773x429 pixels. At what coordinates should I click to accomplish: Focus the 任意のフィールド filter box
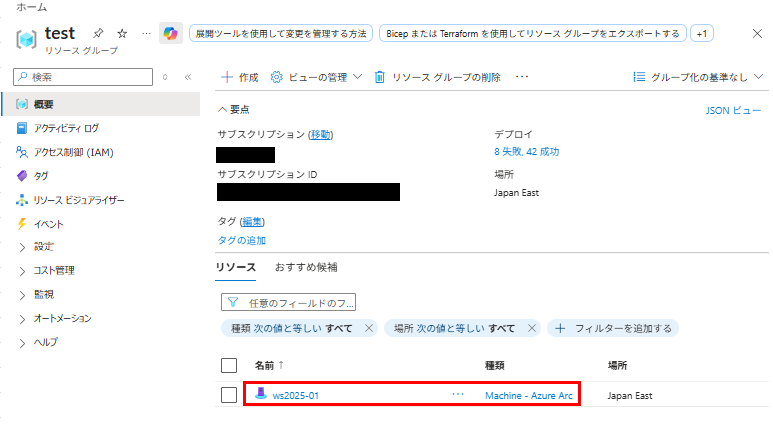pos(288,302)
